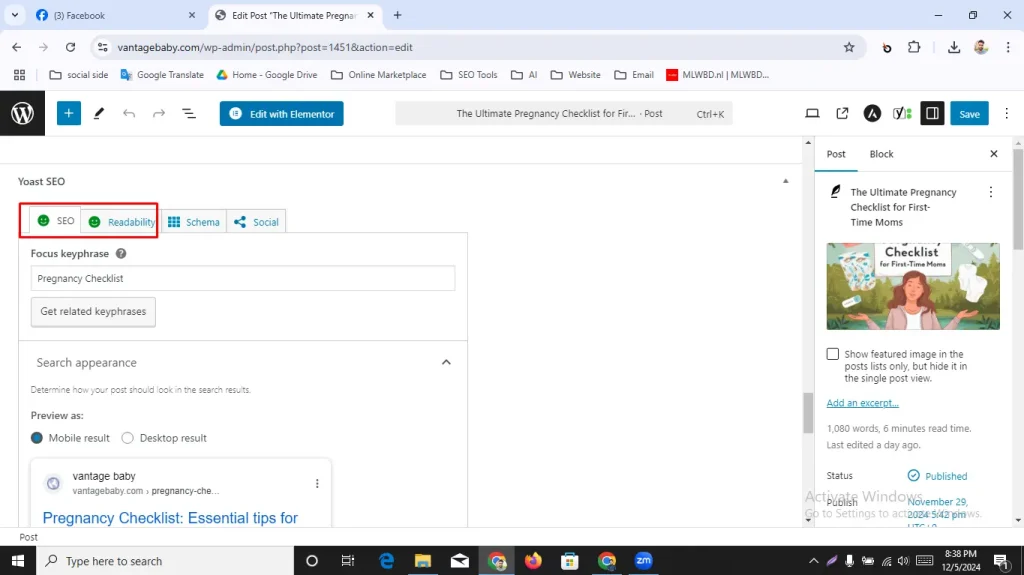Image resolution: width=1024 pixels, height=575 pixels.
Task: Open the Social tab
Action: 256,222
